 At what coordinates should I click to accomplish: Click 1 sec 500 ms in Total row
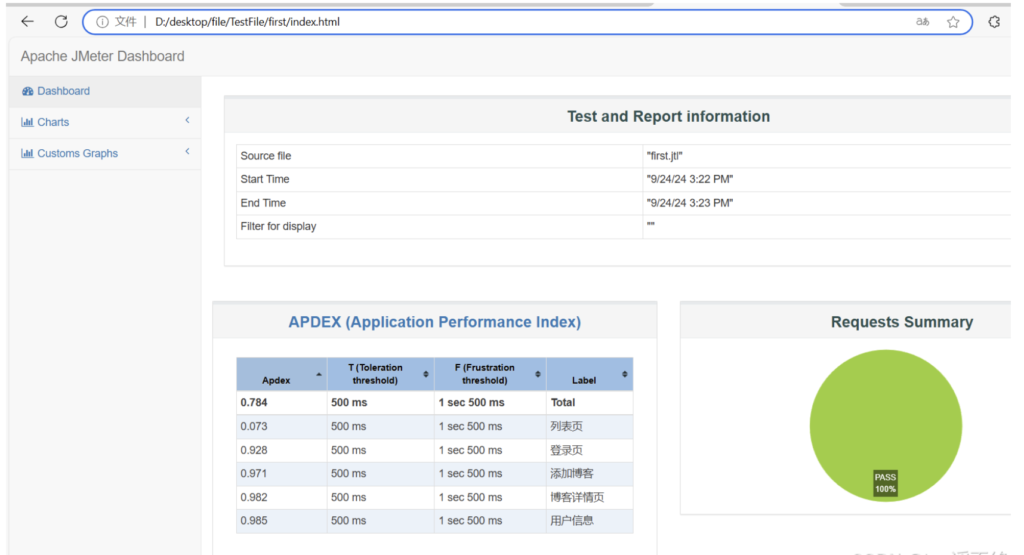pyautogui.click(x=471, y=403)
